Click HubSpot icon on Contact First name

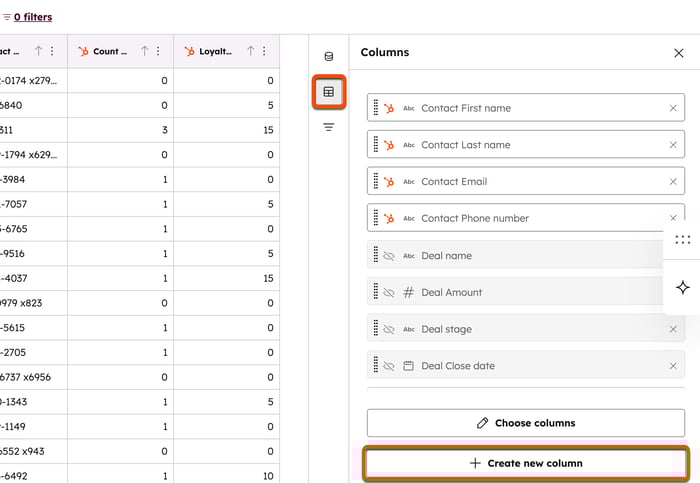(389, 108)
